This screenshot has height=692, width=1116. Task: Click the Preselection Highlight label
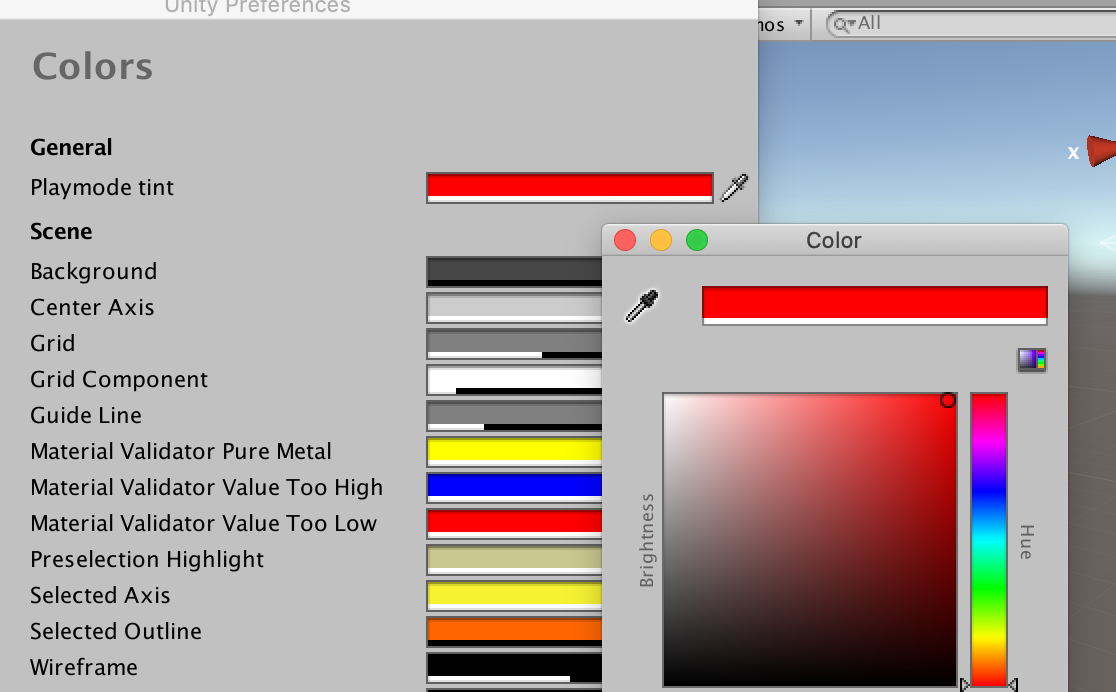coord(147,560)
